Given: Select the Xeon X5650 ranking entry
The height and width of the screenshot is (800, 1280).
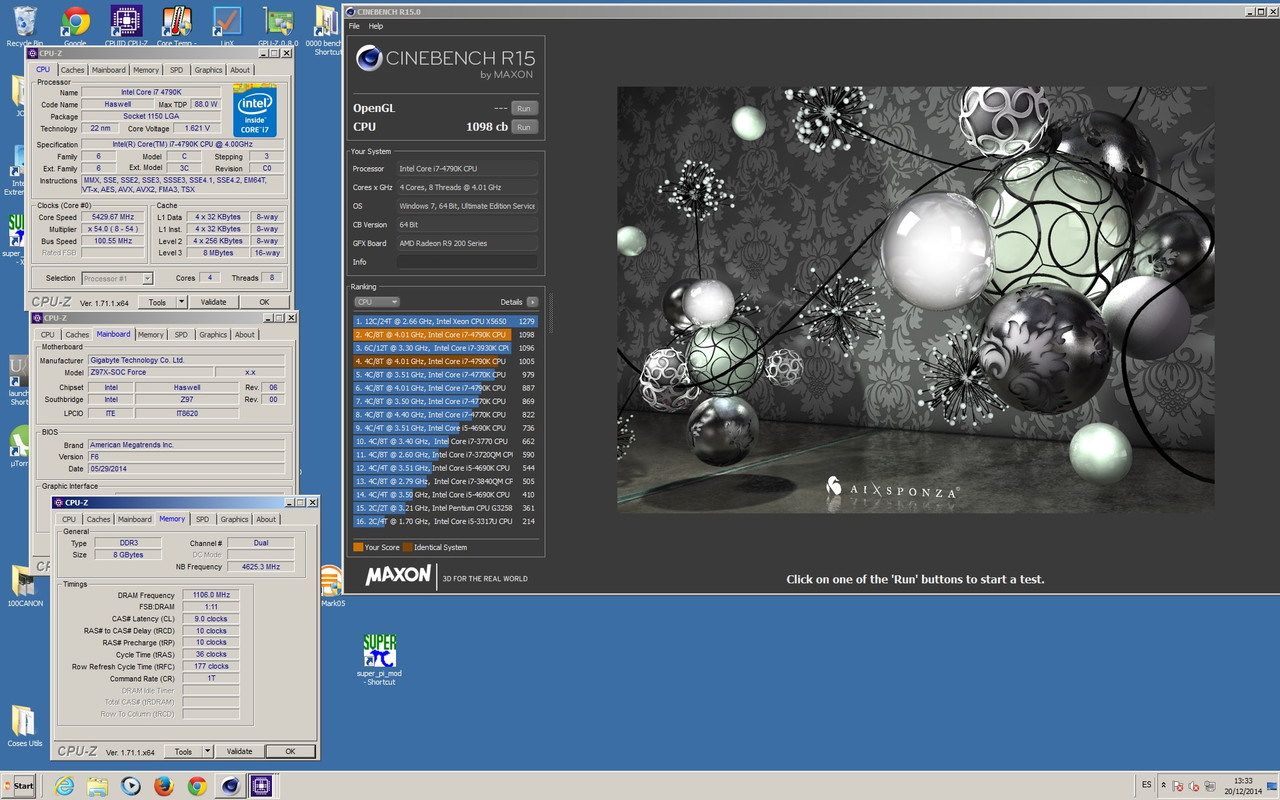Looking at the screenshot, I should 445,322.
